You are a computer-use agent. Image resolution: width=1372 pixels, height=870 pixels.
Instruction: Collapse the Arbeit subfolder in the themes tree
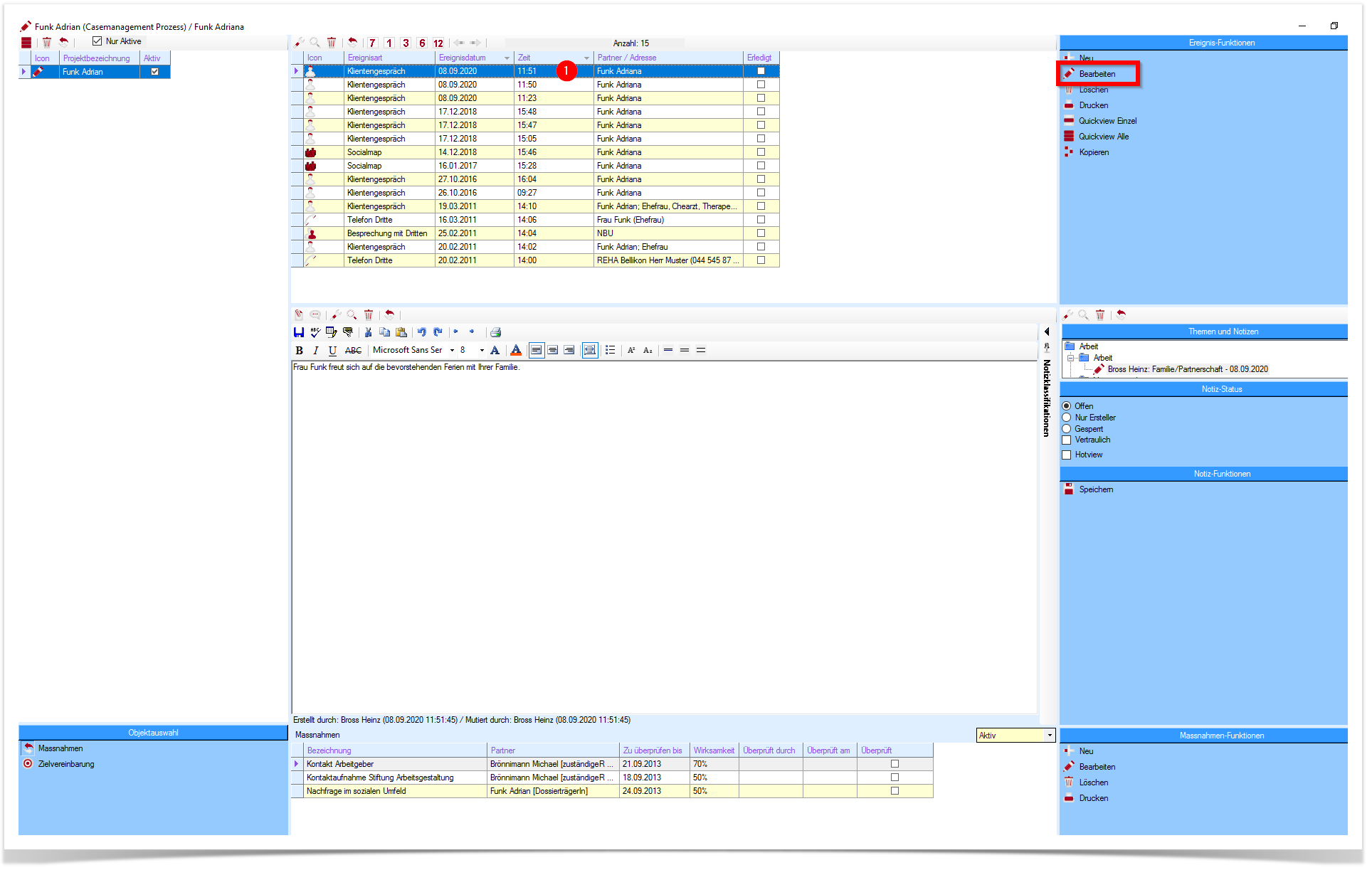coord(1070,358)
